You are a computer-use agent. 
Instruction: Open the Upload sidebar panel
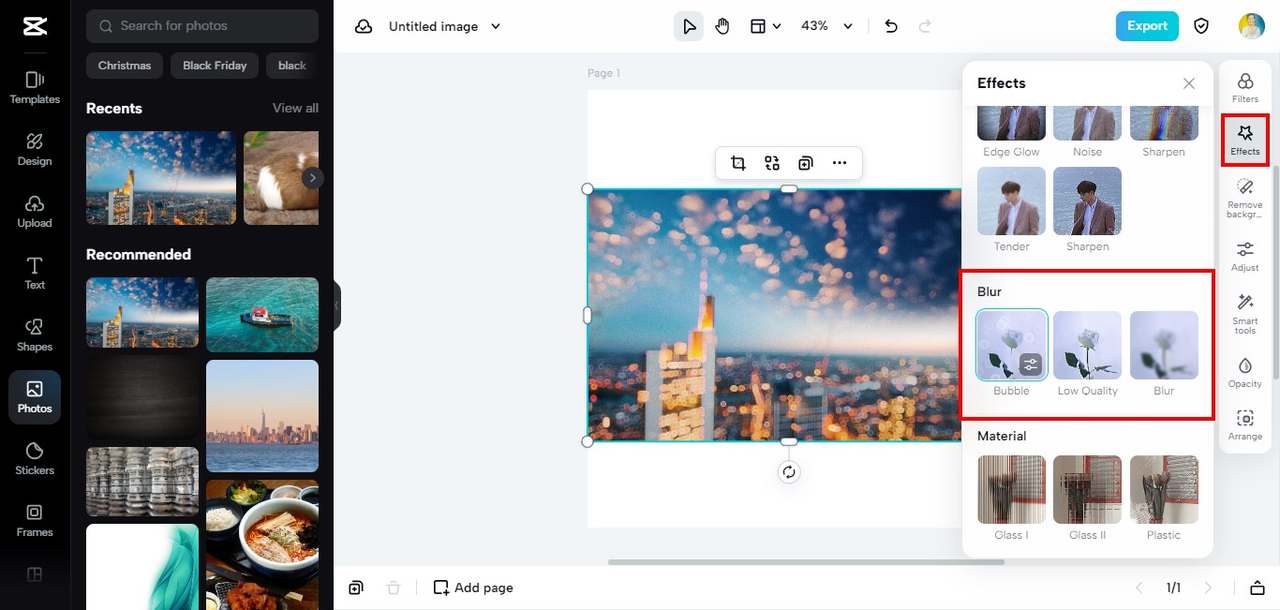34,212
